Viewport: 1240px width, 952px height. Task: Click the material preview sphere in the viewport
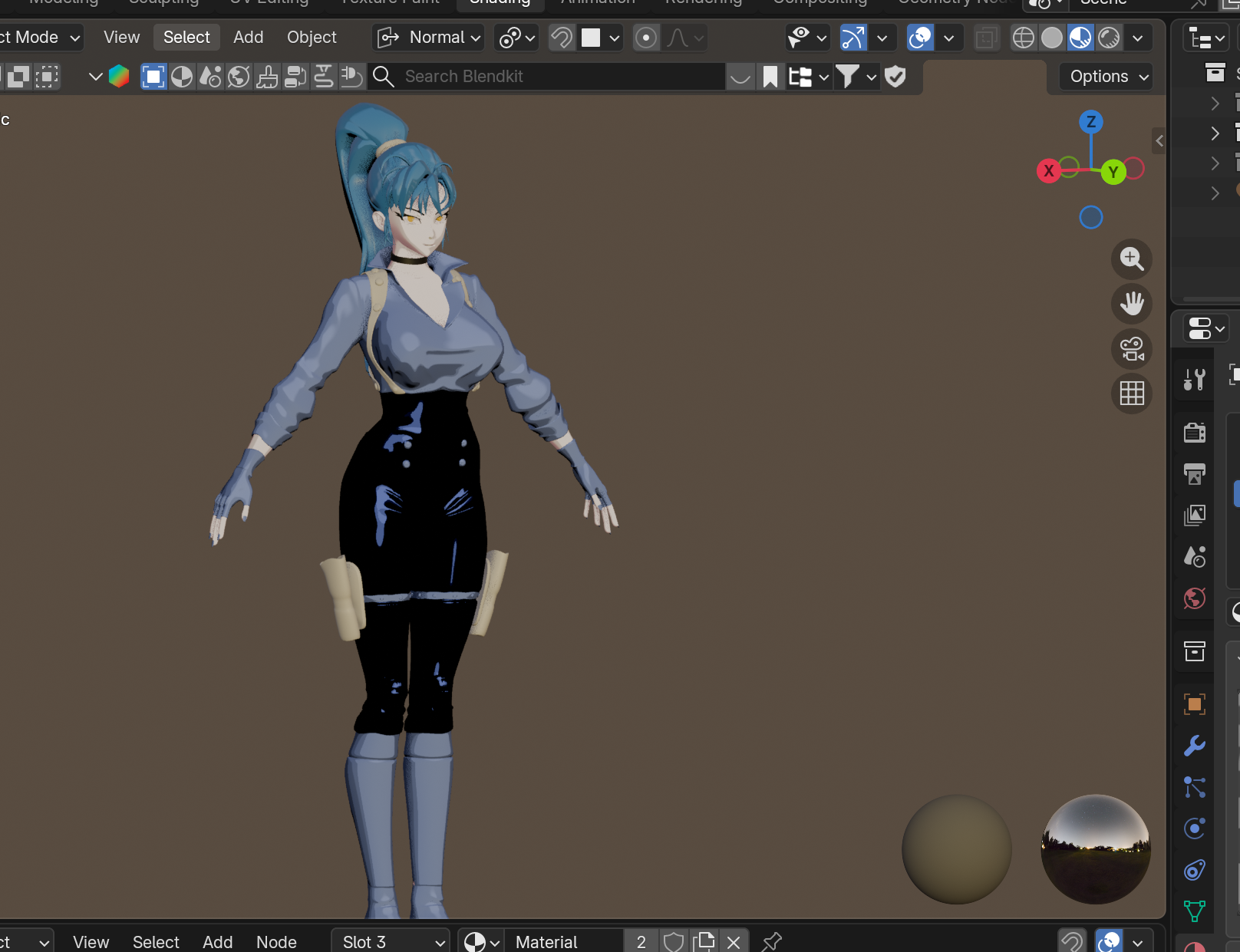click(957, 849)
